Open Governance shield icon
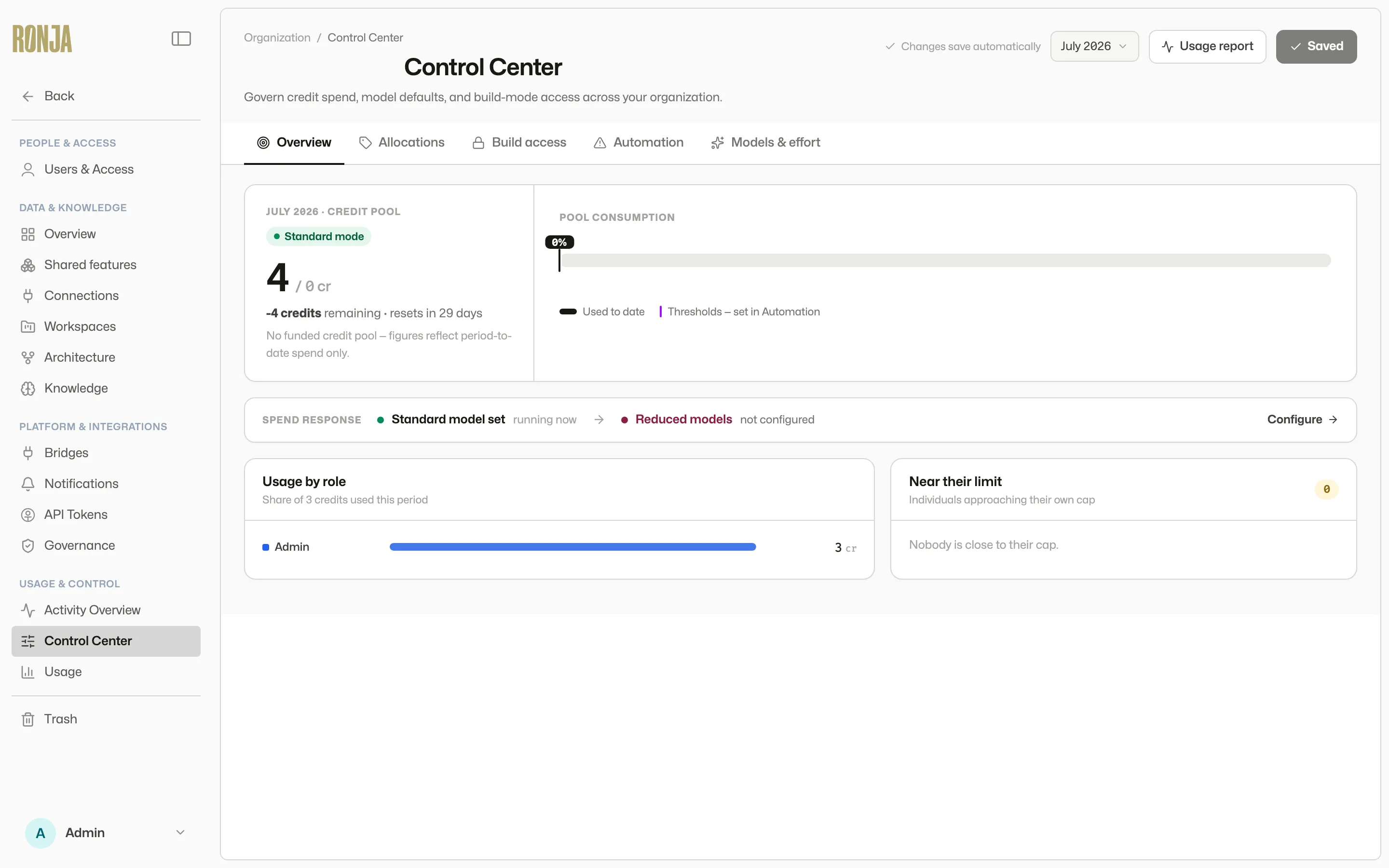The height and width of the screenshot is (868, 1389). pos(27,545)
